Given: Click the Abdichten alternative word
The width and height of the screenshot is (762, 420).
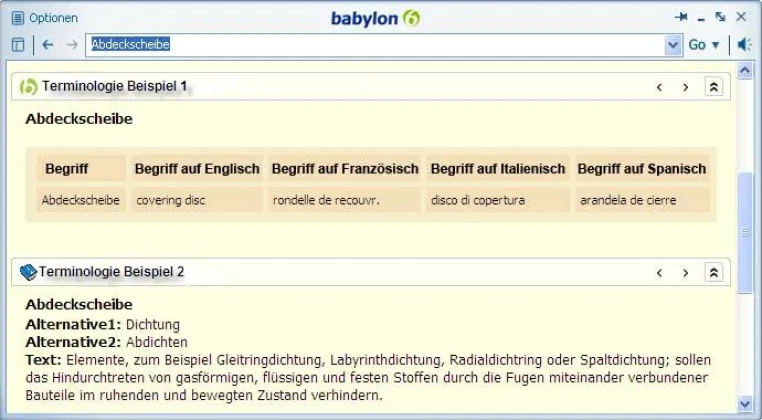Looking at the screenshot, I should pyautogui.click(x=156, y=342).
